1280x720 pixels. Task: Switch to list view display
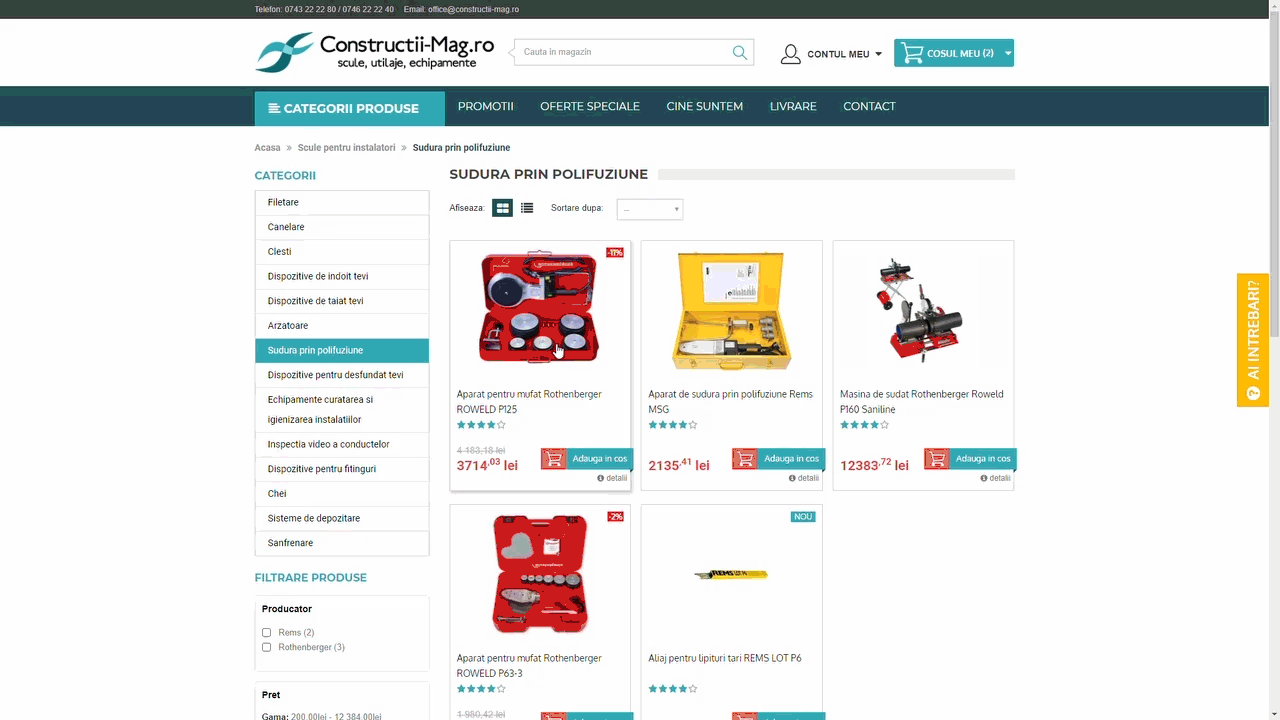pos(527,208)
